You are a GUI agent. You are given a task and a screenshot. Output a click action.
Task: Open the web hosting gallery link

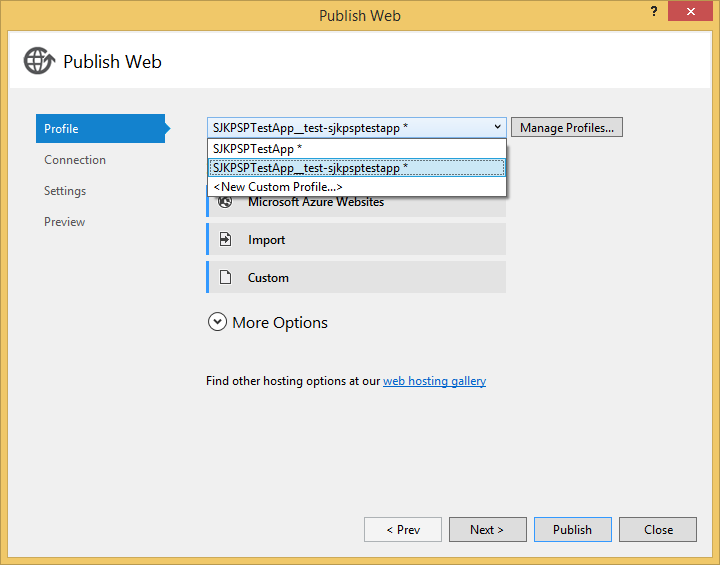coord(434,381)
